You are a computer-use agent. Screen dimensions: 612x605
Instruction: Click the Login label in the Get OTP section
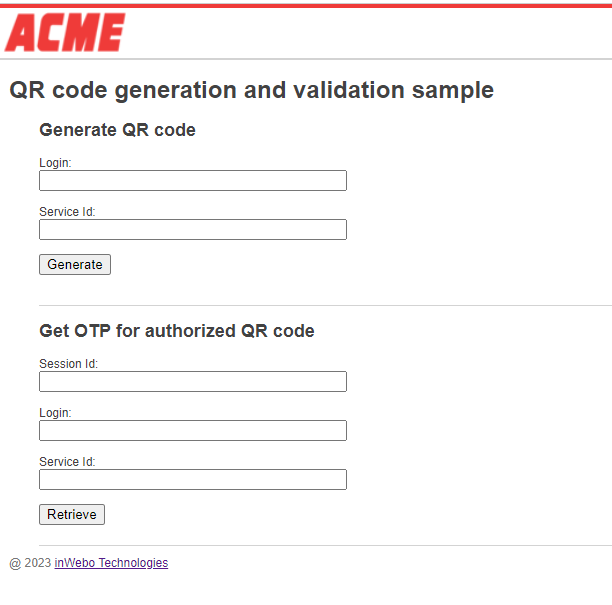point(55,413)
